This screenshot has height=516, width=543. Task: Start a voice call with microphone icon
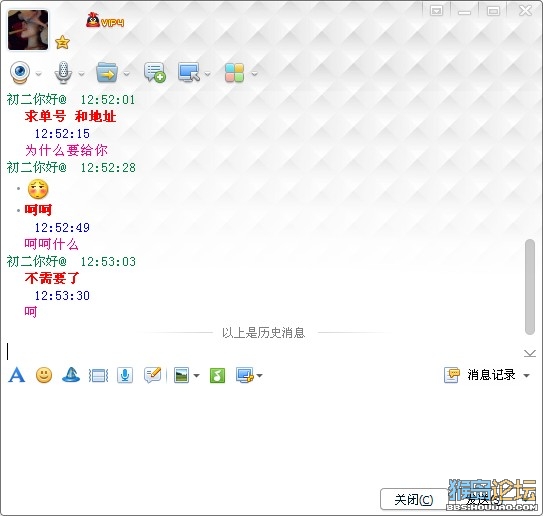[63, 72]
